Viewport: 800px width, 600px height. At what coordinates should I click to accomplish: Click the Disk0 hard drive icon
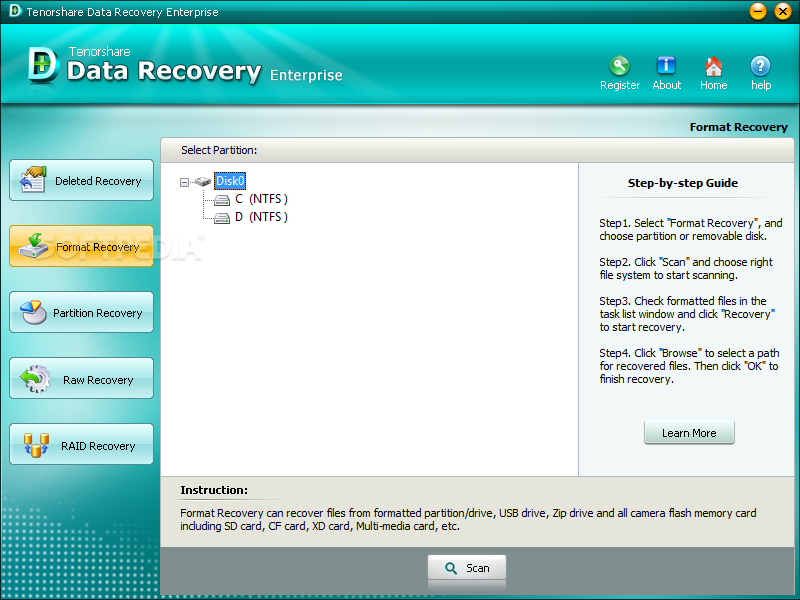click(203, 181)
